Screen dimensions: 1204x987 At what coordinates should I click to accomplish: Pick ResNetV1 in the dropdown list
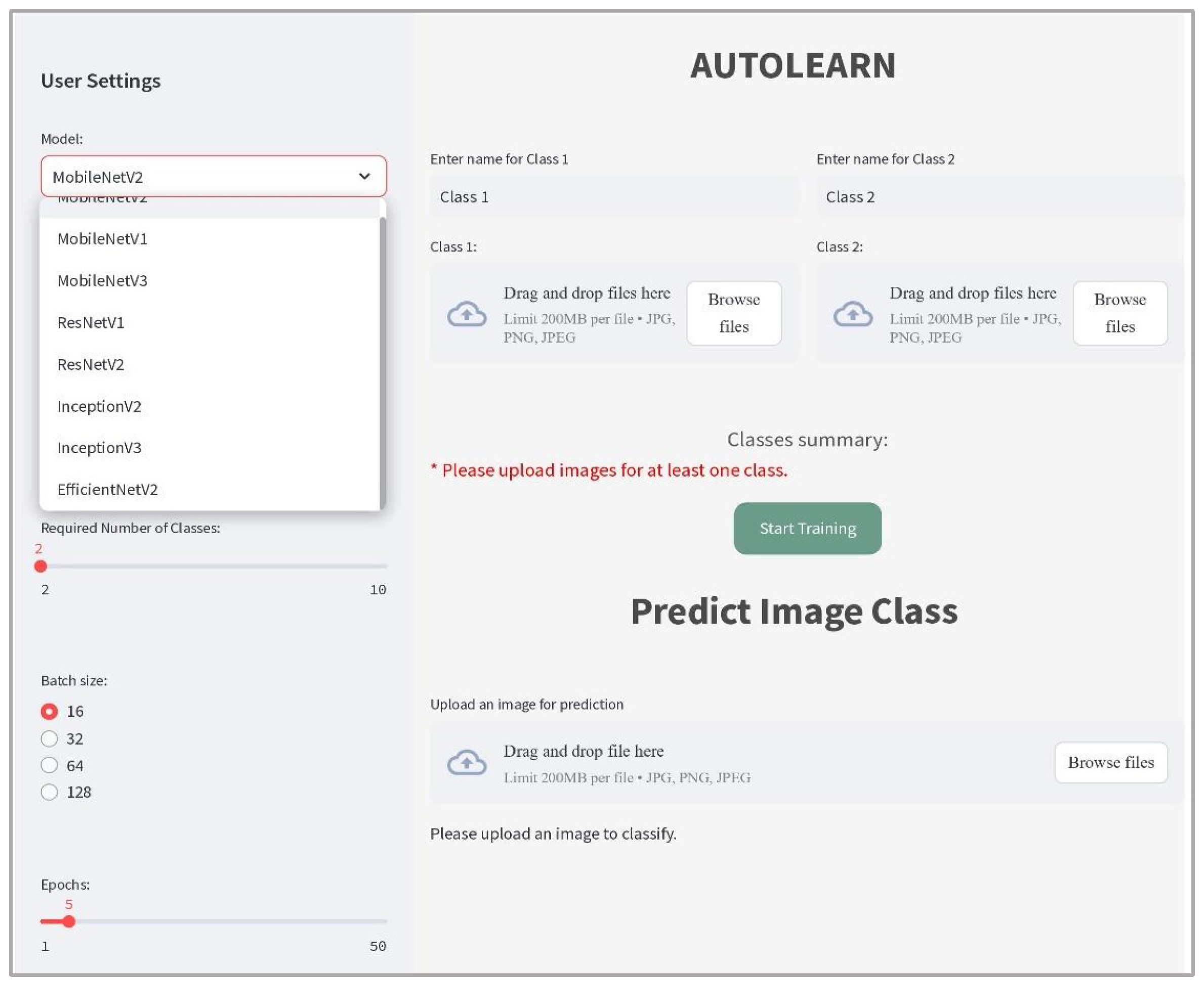91,322
